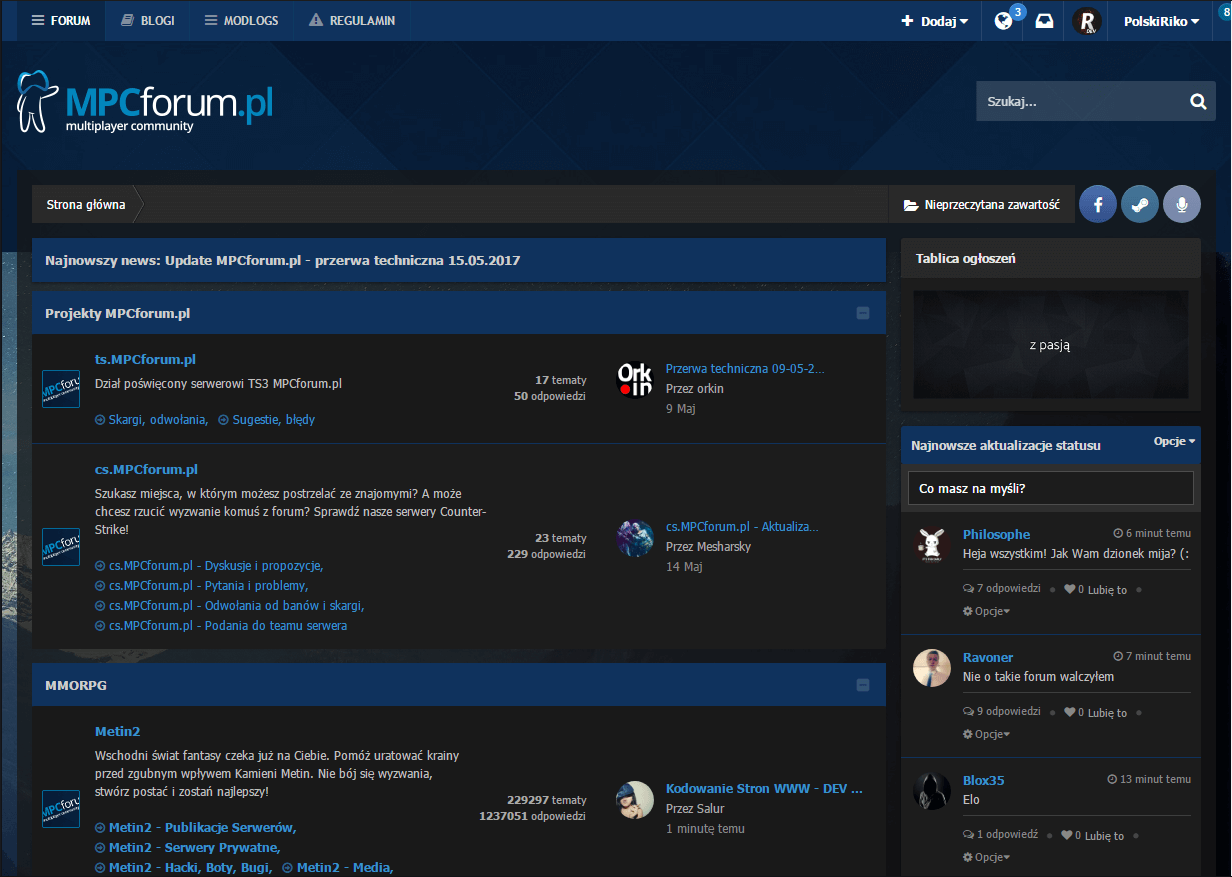Open Ravoner's profile name link
Image resolution: width=1232 pixels, height=877 pixels.
tap(988, 657)
